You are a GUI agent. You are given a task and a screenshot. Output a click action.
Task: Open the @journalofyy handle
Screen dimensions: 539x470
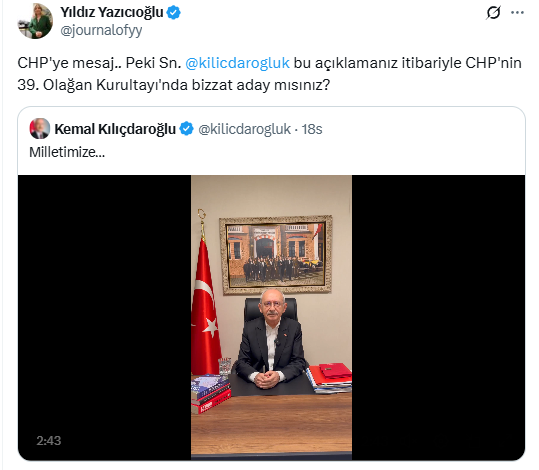click(101, 31)
